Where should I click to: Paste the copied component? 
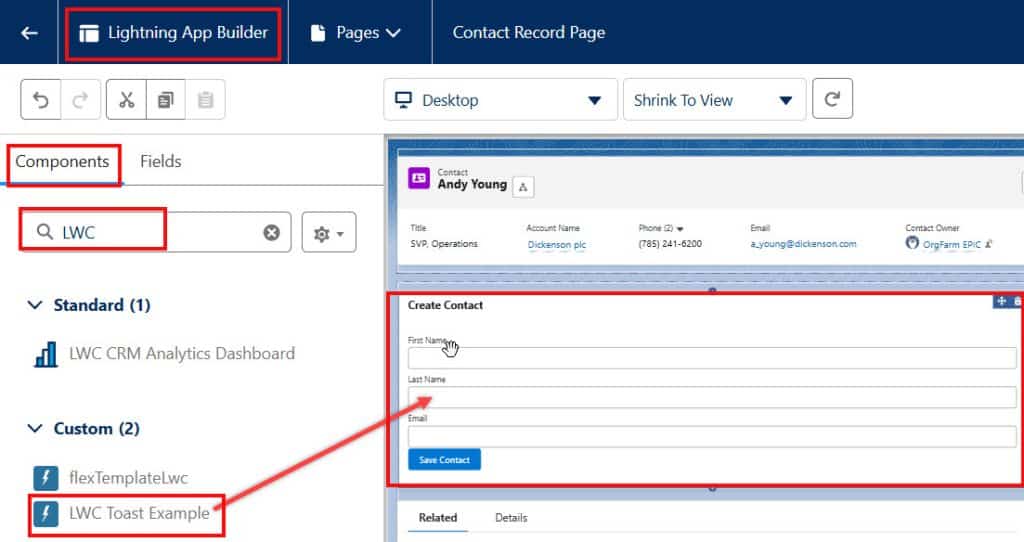(206, 100)
